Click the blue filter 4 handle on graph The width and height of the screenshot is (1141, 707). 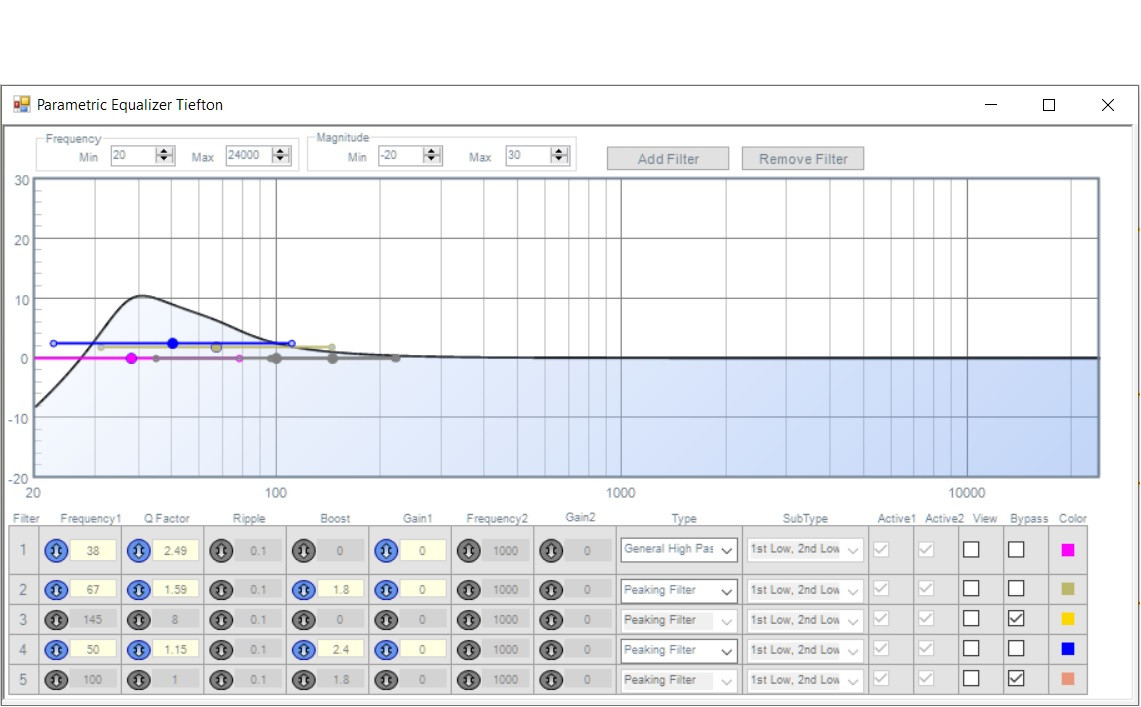click(172, 343)
